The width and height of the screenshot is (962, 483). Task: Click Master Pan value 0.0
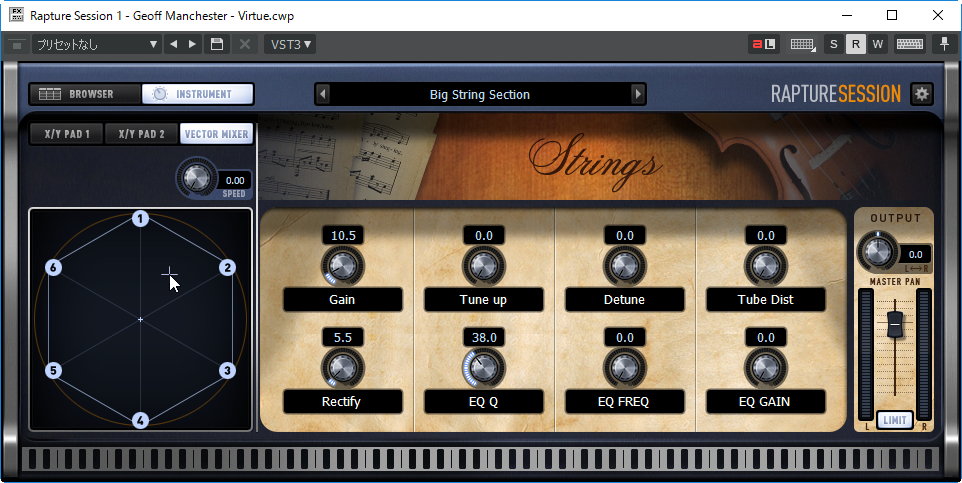pos(915,254)
